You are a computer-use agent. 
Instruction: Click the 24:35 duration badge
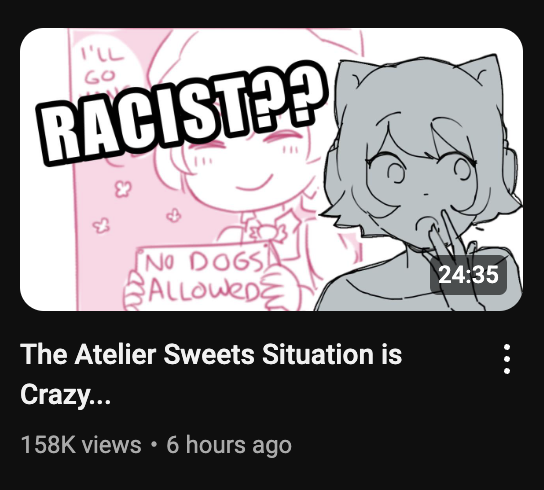(468, 275)
